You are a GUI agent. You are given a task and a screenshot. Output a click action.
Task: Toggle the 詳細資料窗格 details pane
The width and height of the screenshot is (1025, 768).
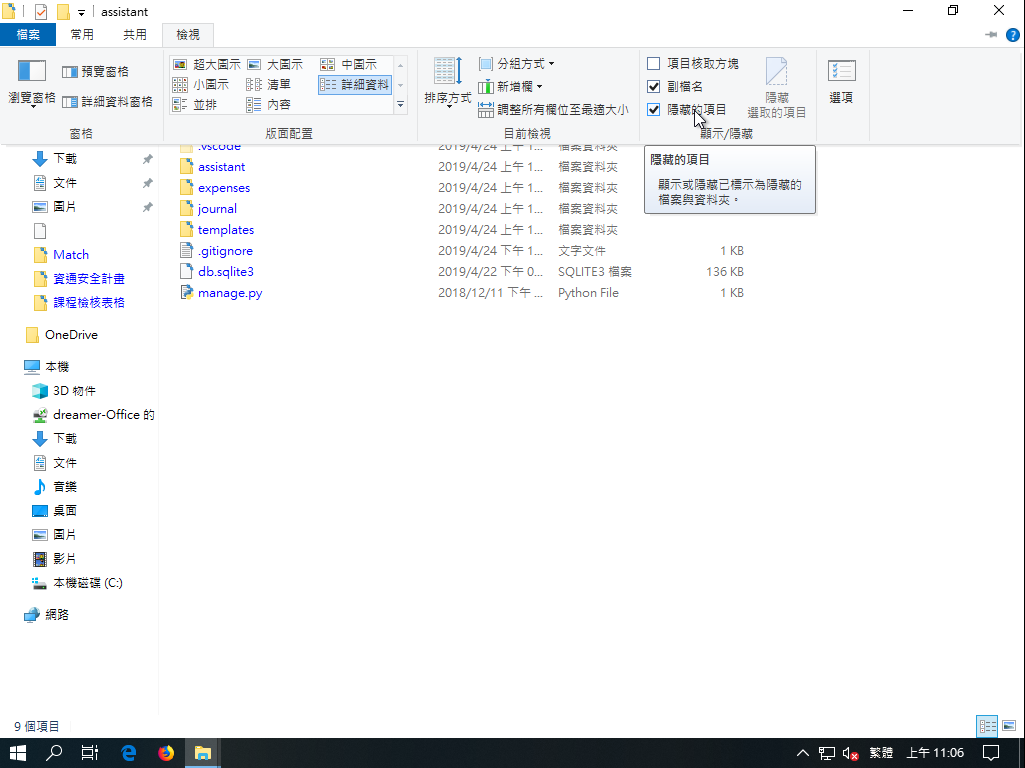(107, 102)
